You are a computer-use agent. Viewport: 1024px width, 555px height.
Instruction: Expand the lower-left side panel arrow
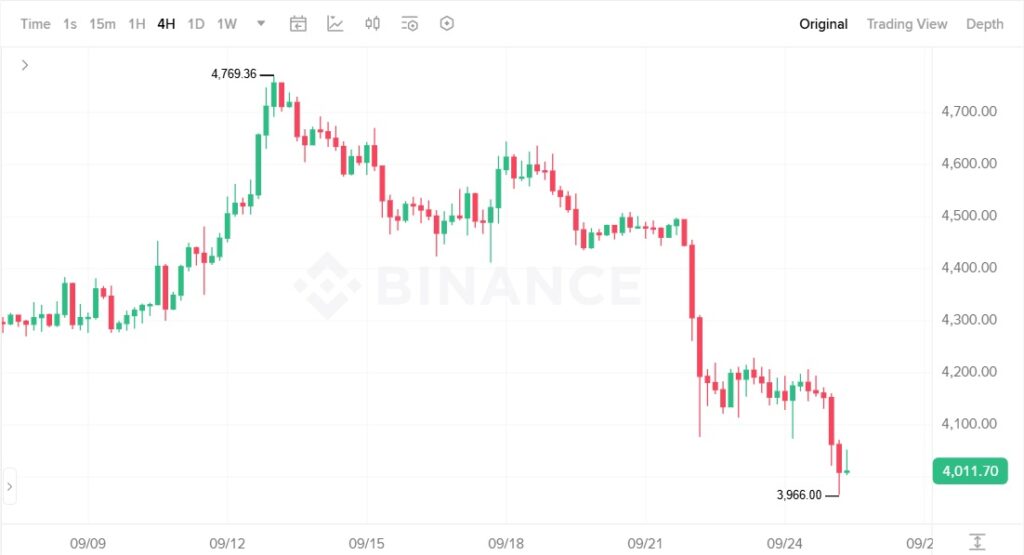click(x=10, y=487)
